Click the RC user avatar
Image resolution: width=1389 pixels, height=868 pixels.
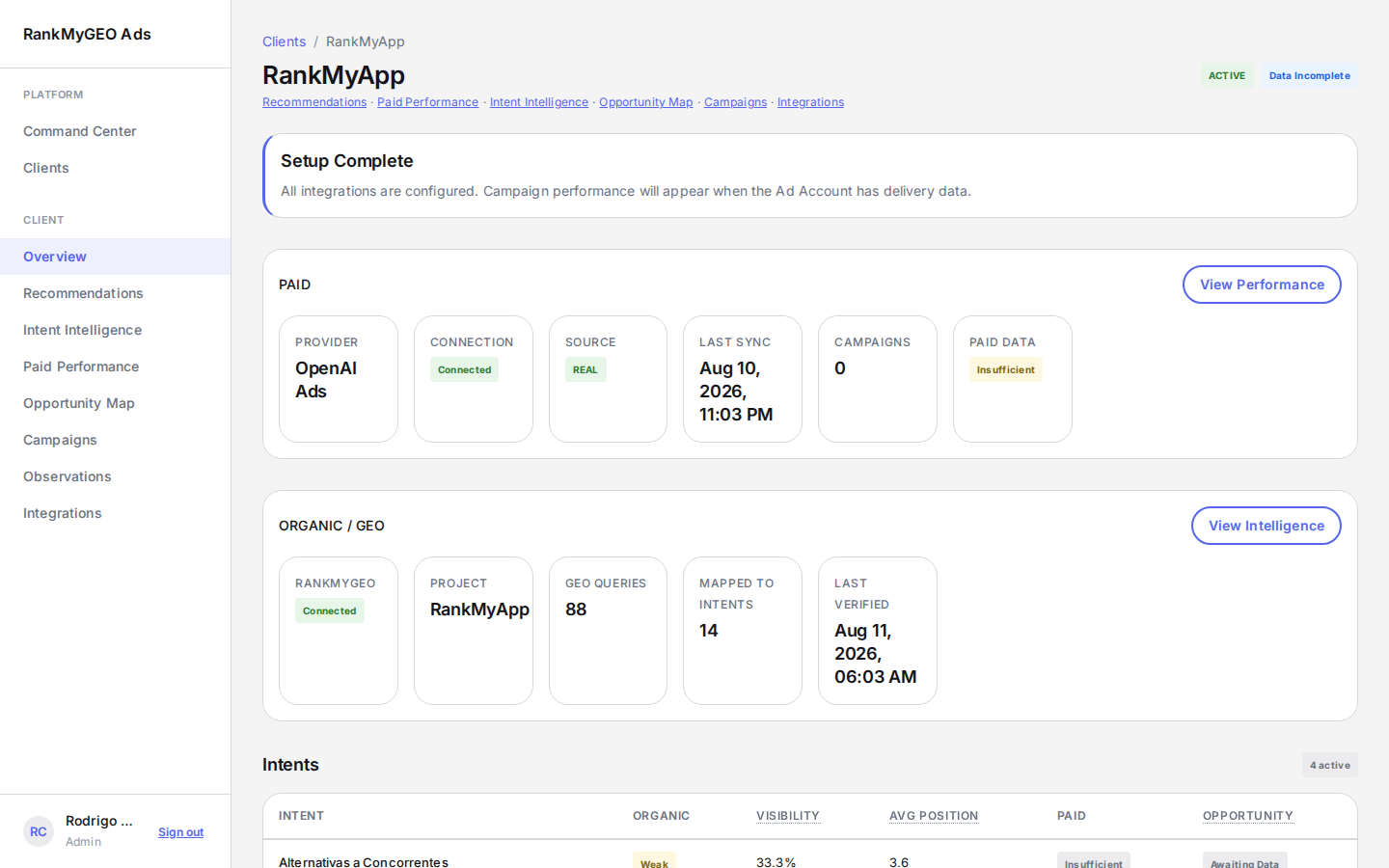coord(39,831)
